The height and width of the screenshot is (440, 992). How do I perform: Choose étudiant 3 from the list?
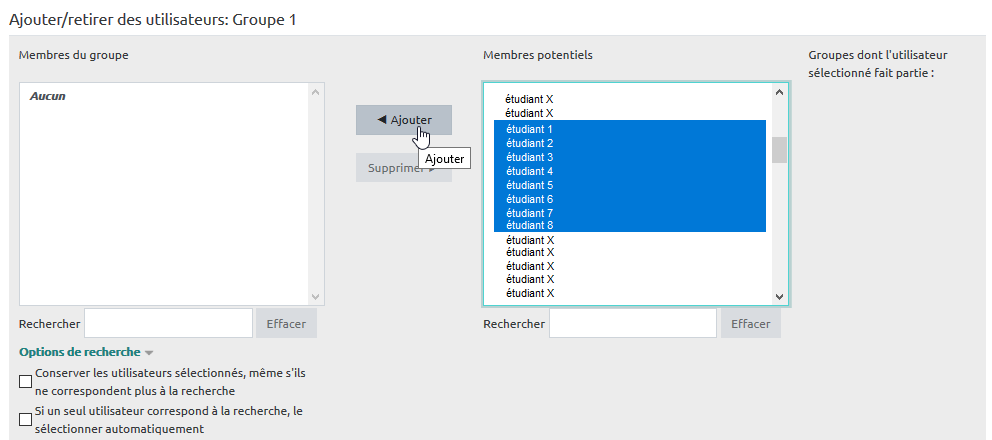click(x=529, y=157)
